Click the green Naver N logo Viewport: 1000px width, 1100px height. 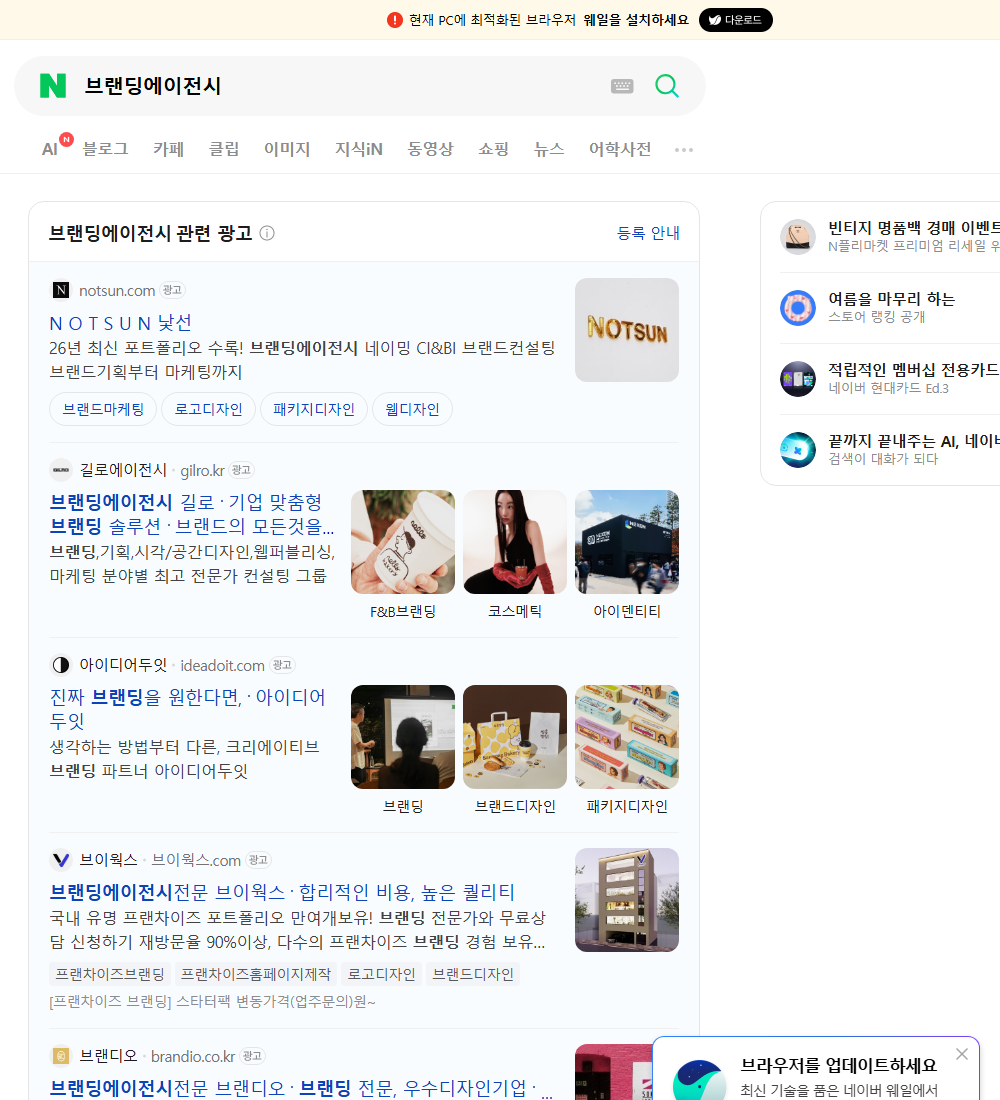(53, 86)
